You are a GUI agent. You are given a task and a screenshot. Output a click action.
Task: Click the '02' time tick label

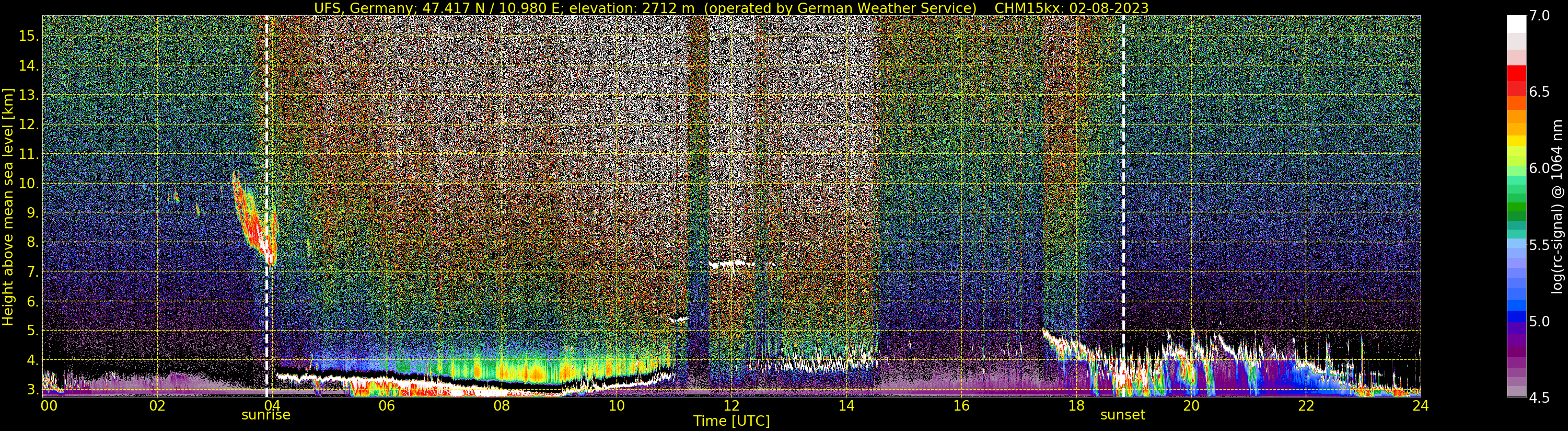tap(157, 405)
